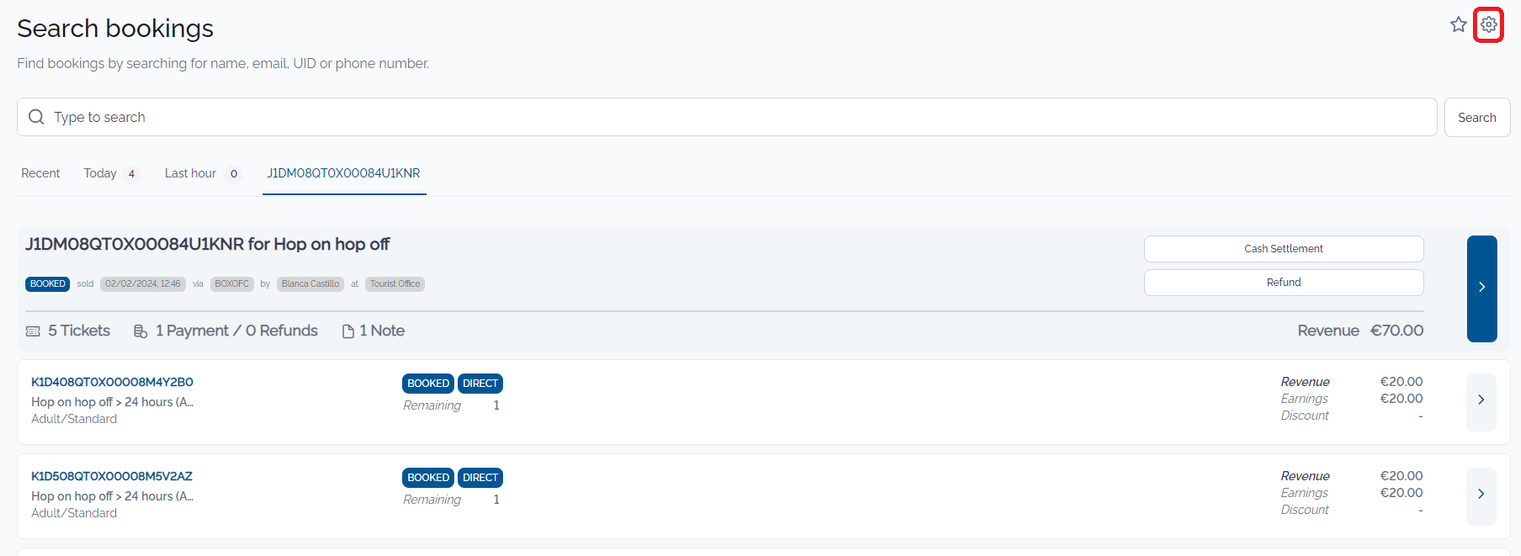The height and width of the screenshot is (556, 1521).
Task: Open booking details with large blue arrow
Action: pyautogui.click(x=1482, y=288)
